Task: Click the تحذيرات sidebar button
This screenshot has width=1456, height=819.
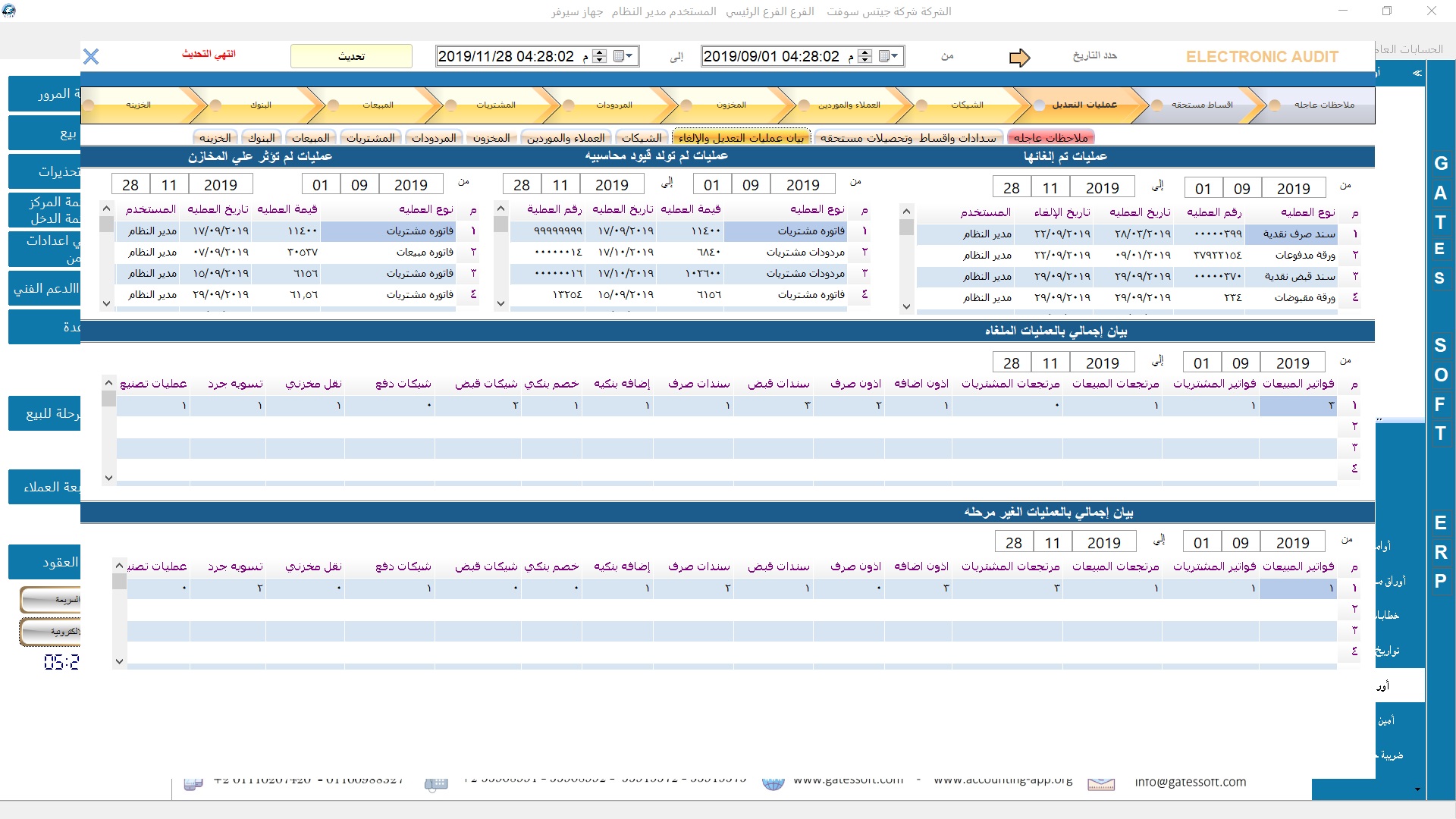Action: [45, 171]
